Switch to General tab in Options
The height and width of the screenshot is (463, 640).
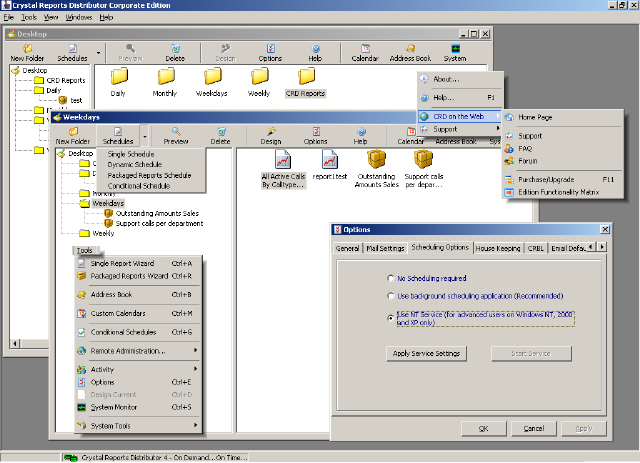347,248
